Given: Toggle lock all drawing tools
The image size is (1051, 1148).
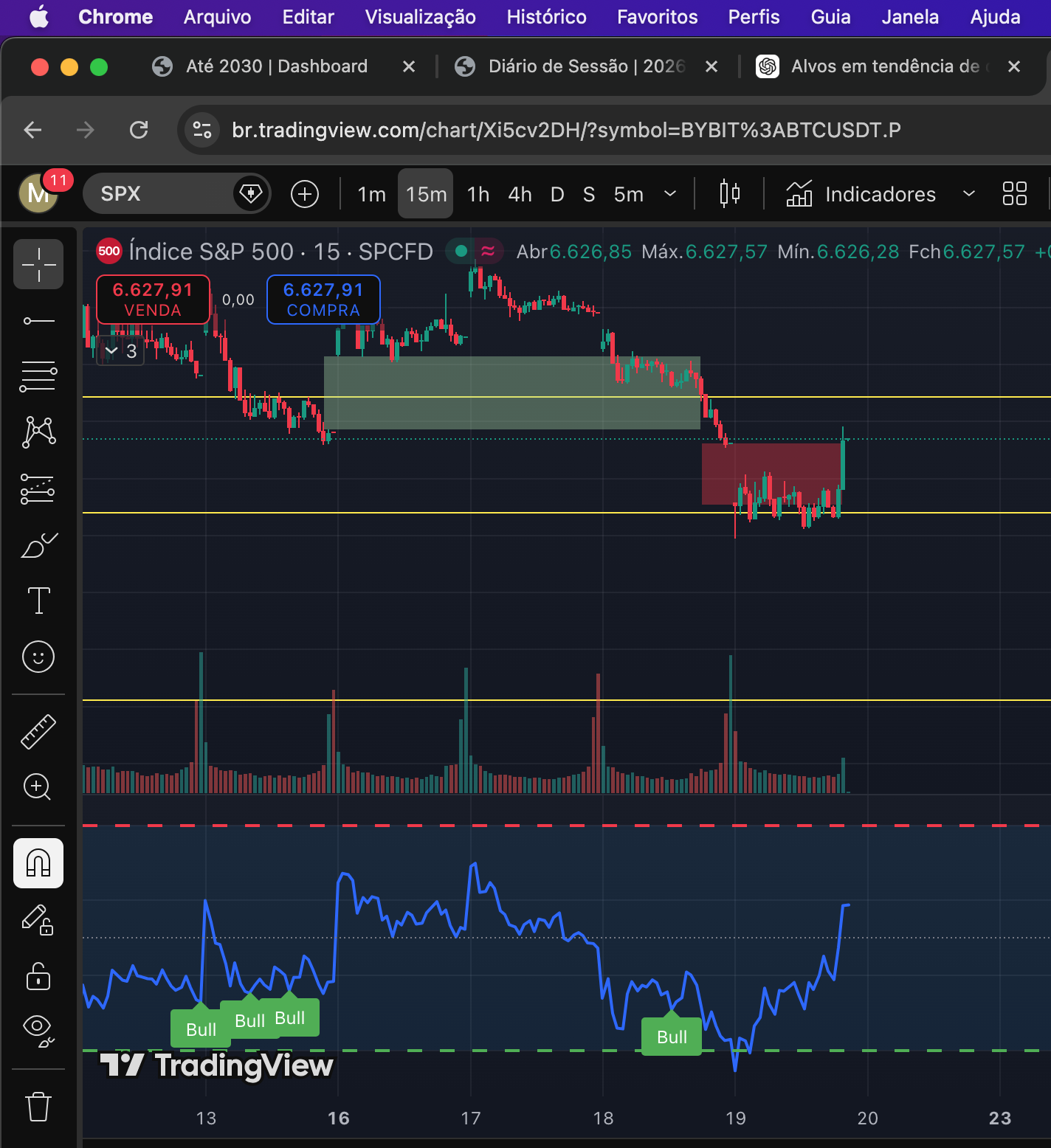Looking at the screenshot, I should 38,976.
